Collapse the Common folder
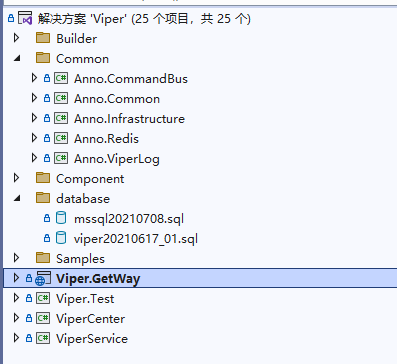This screenshot has height=364, width=397. coord(17,59)
